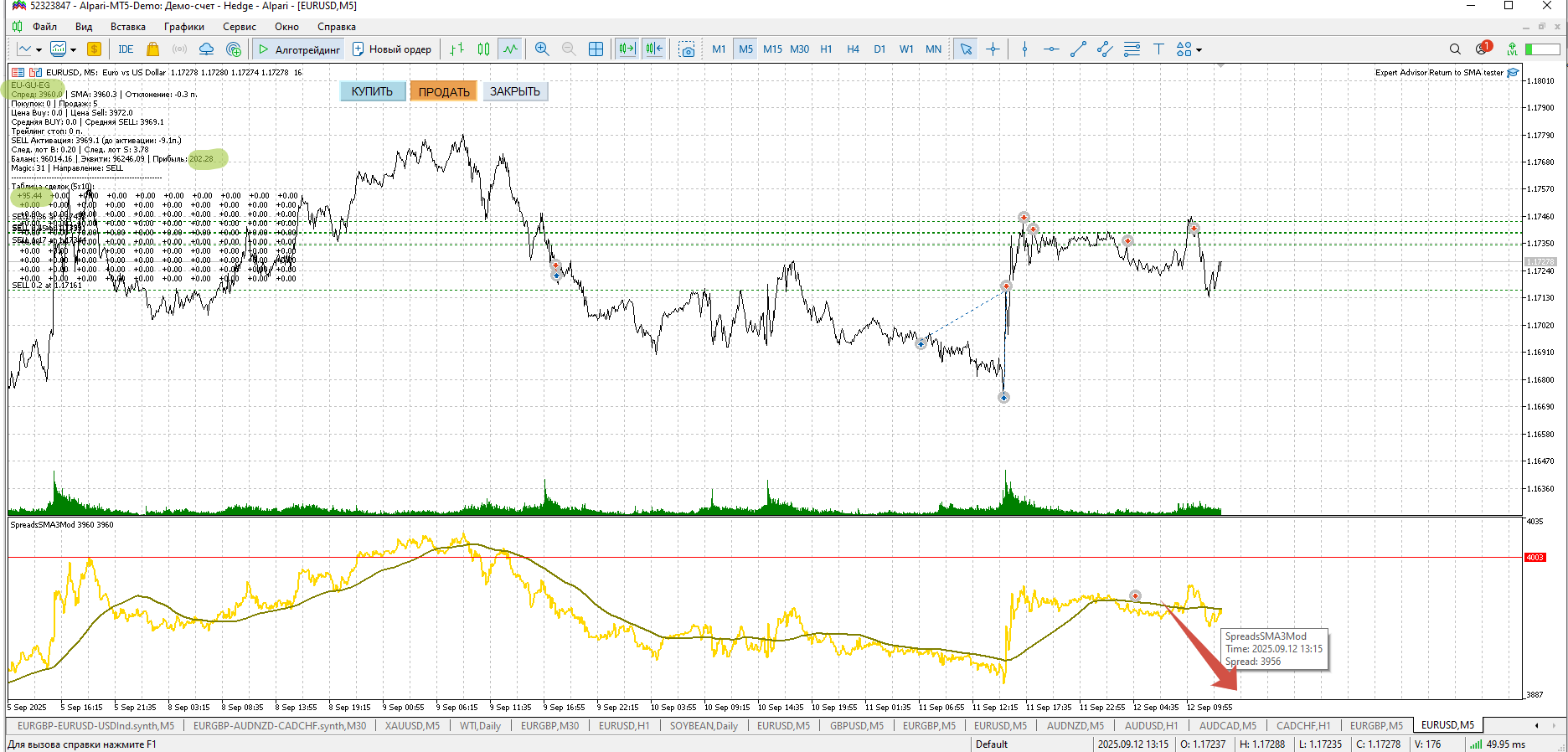Screen dimensions: 1568x752
Task: Open the Сервис menu
Action: tap(240, 27)
